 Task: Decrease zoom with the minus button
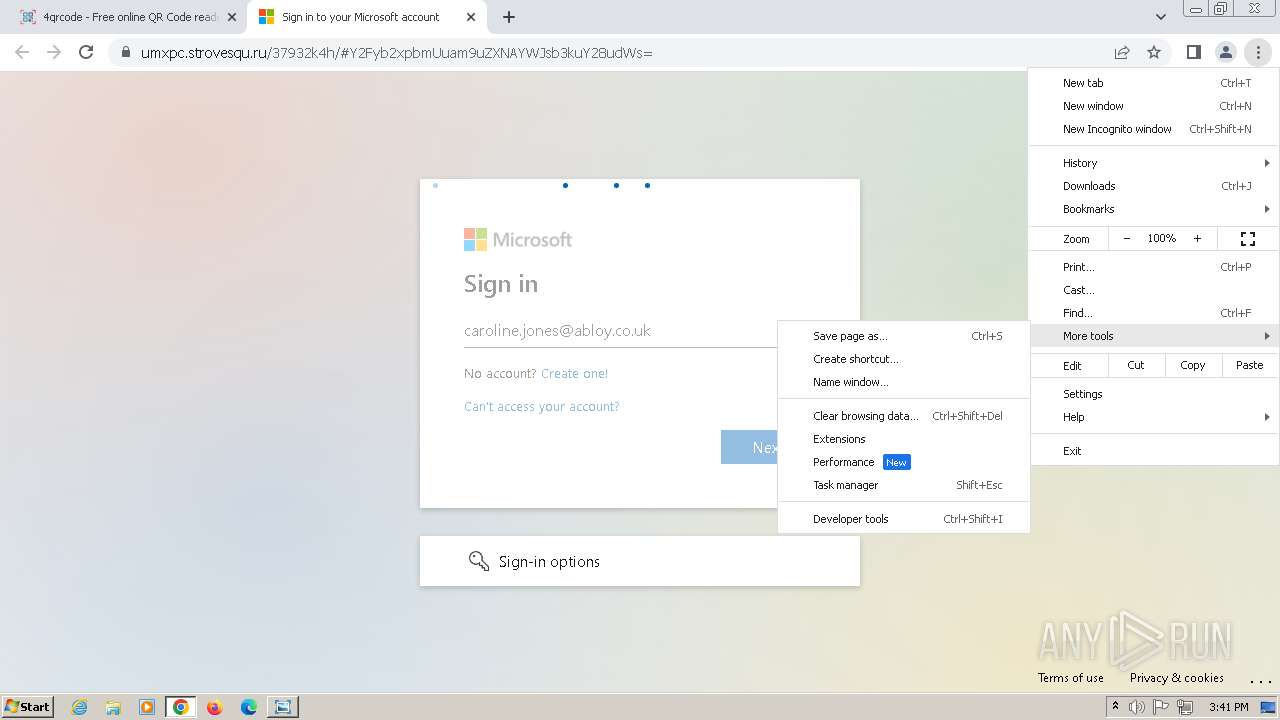pos(1127,239)
